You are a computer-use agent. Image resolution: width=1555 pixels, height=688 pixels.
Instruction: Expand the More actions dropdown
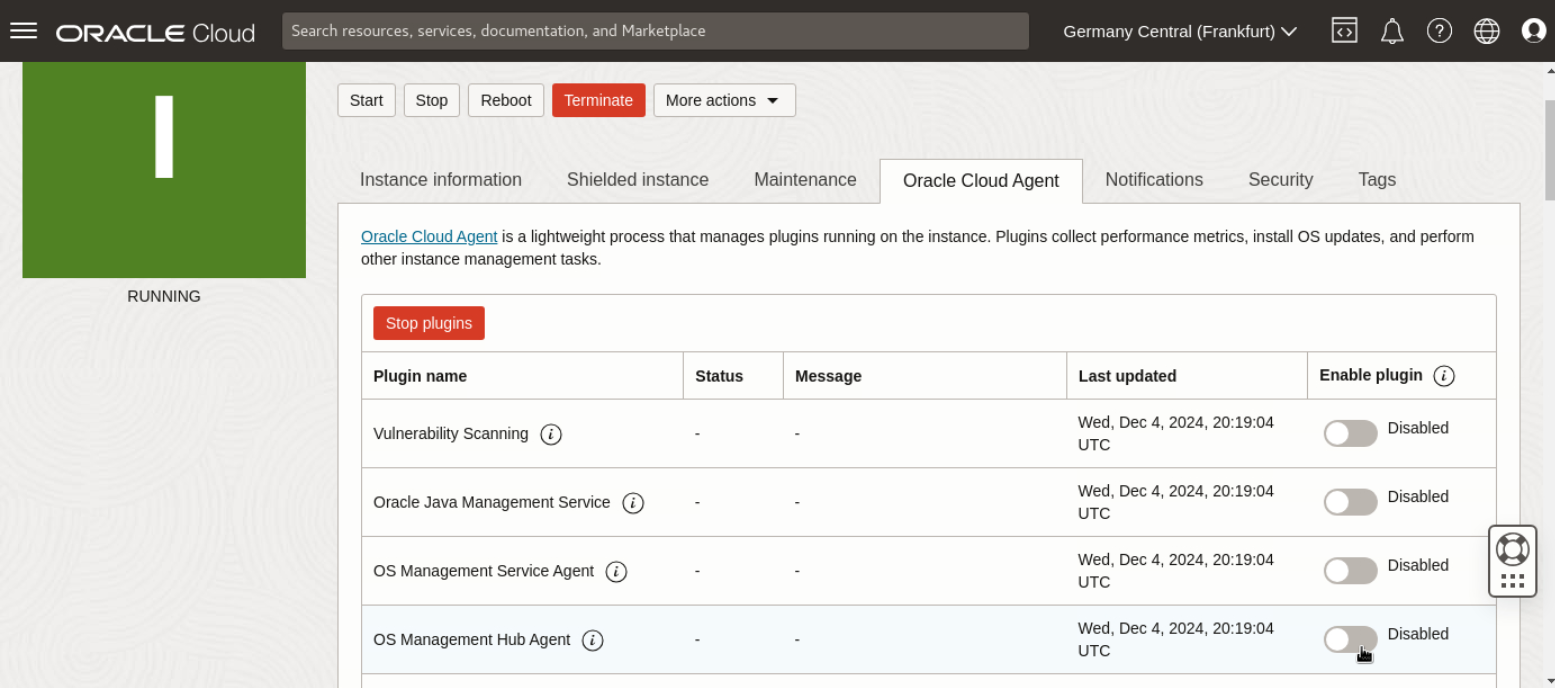pos(724,100)
